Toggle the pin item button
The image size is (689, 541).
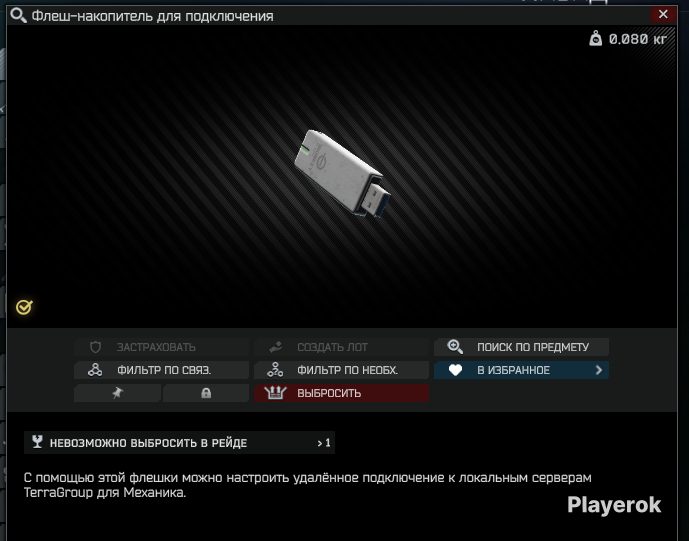tap(117, 394)
